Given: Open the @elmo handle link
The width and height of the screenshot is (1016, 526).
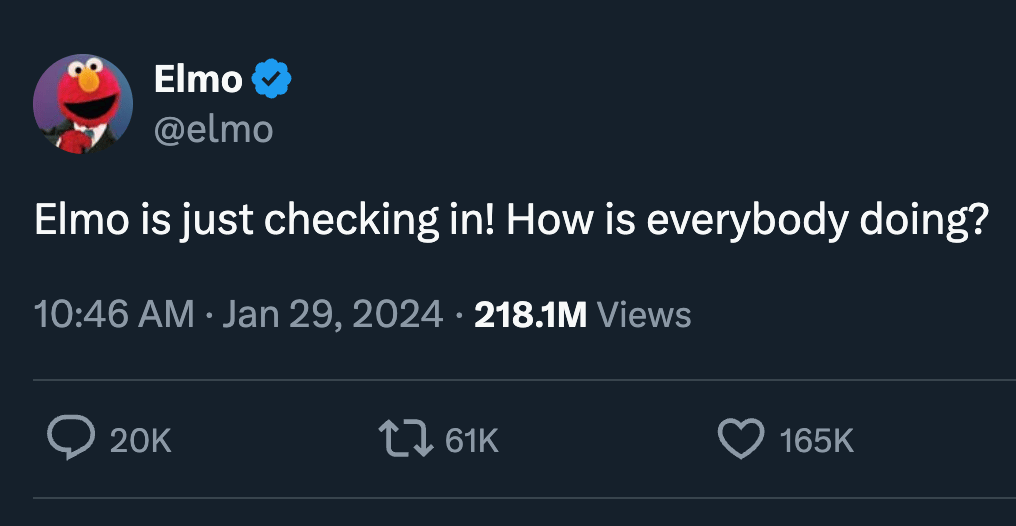Looking at the screenshot, I should [213, 128].
